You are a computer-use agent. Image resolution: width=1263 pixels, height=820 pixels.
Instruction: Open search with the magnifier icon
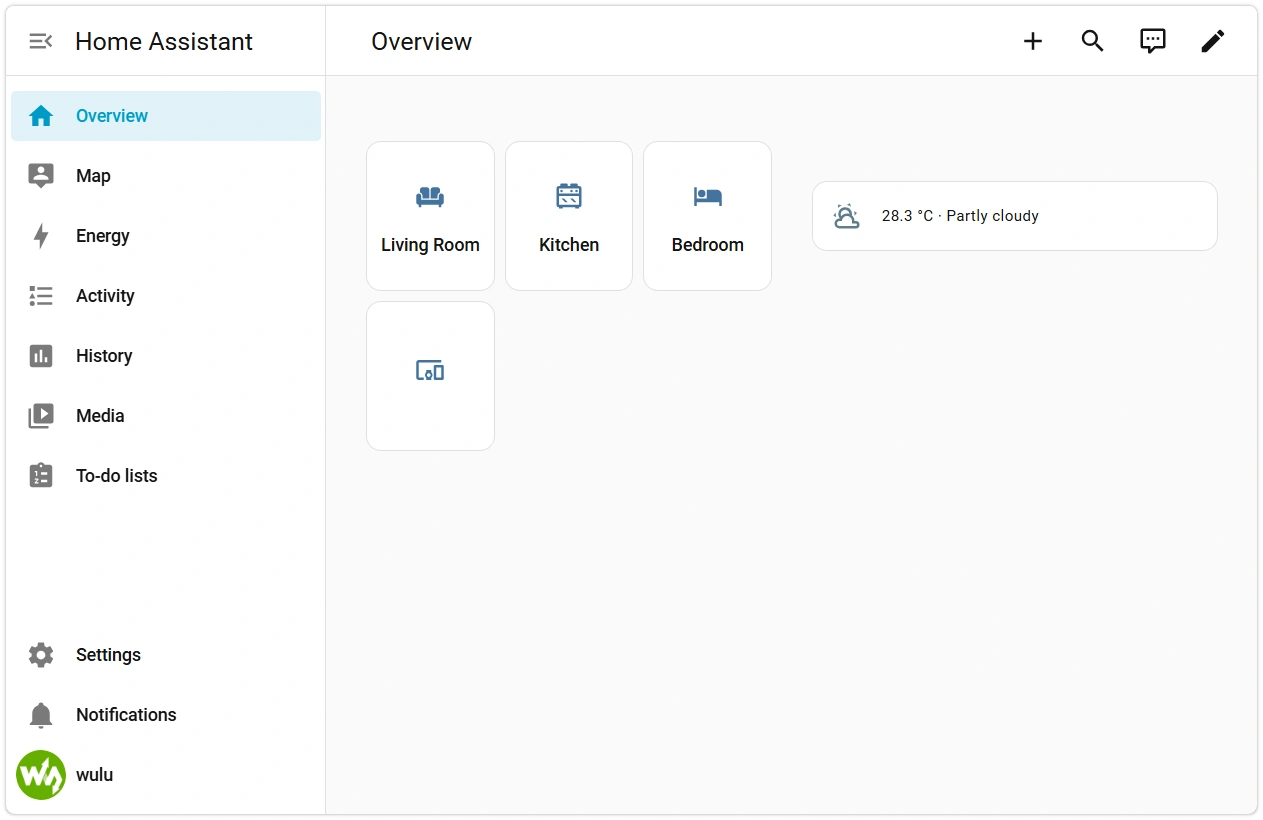click(x=1093, y=41)
